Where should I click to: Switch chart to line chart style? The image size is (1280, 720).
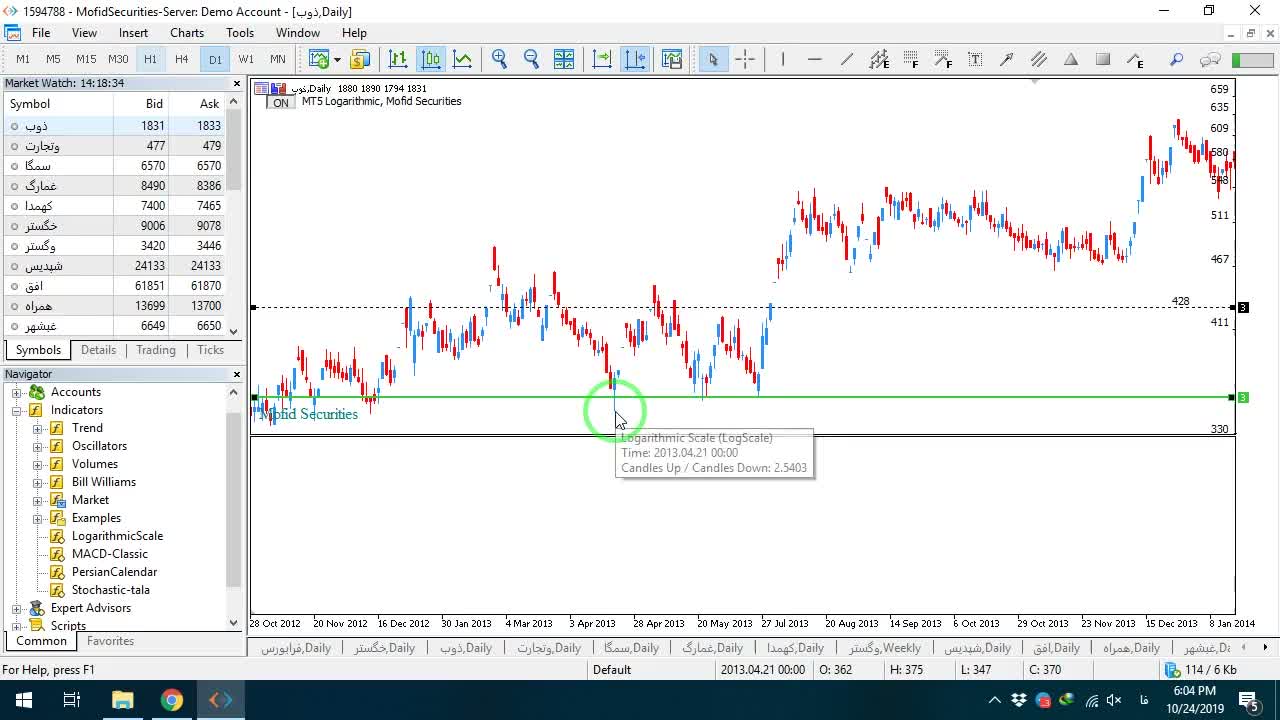[463, 59]
